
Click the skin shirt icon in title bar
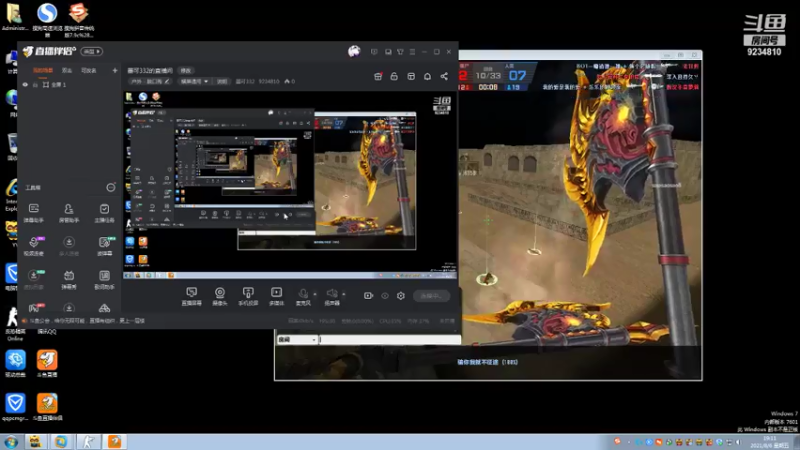pos(401,52)
